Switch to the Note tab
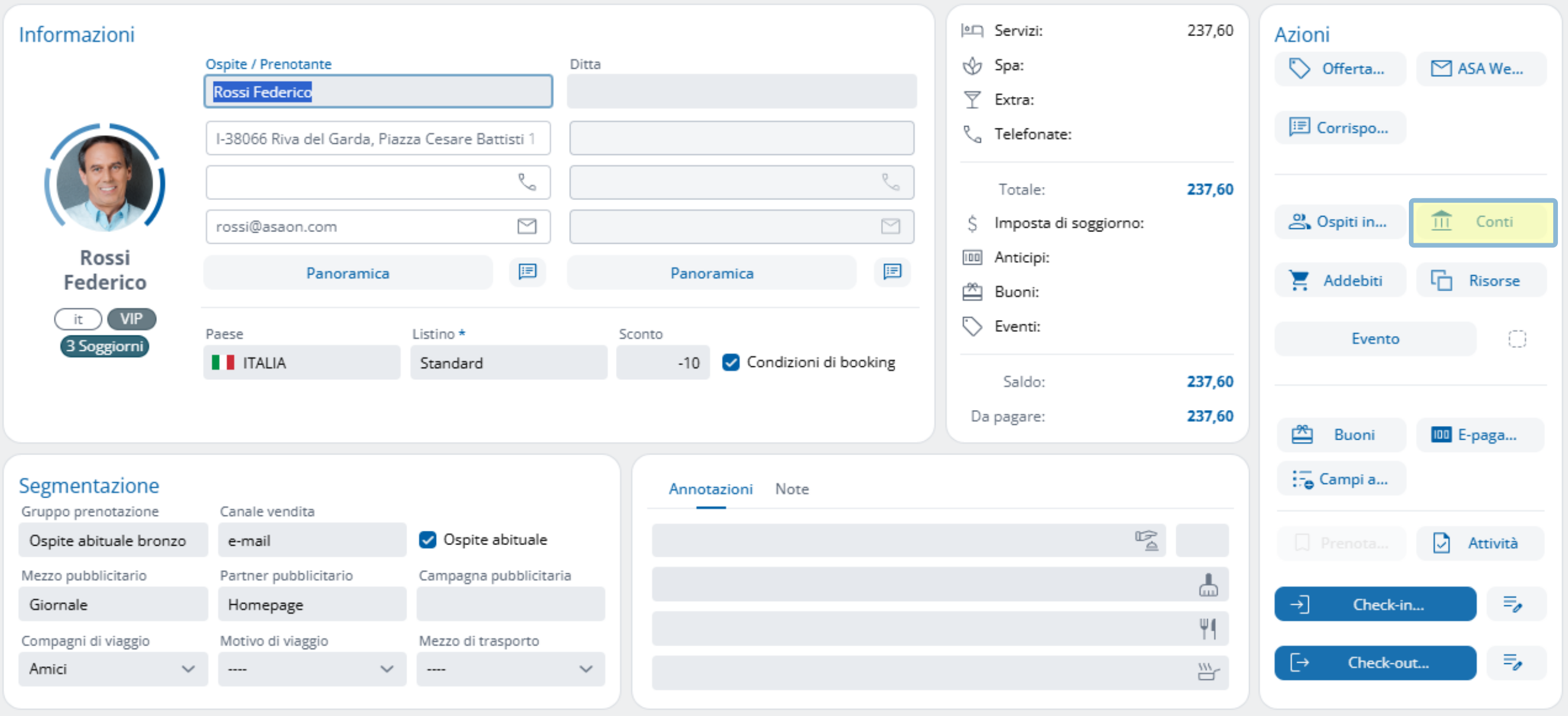The height and width of the screenshot is (716, 1568). [791, 489]
